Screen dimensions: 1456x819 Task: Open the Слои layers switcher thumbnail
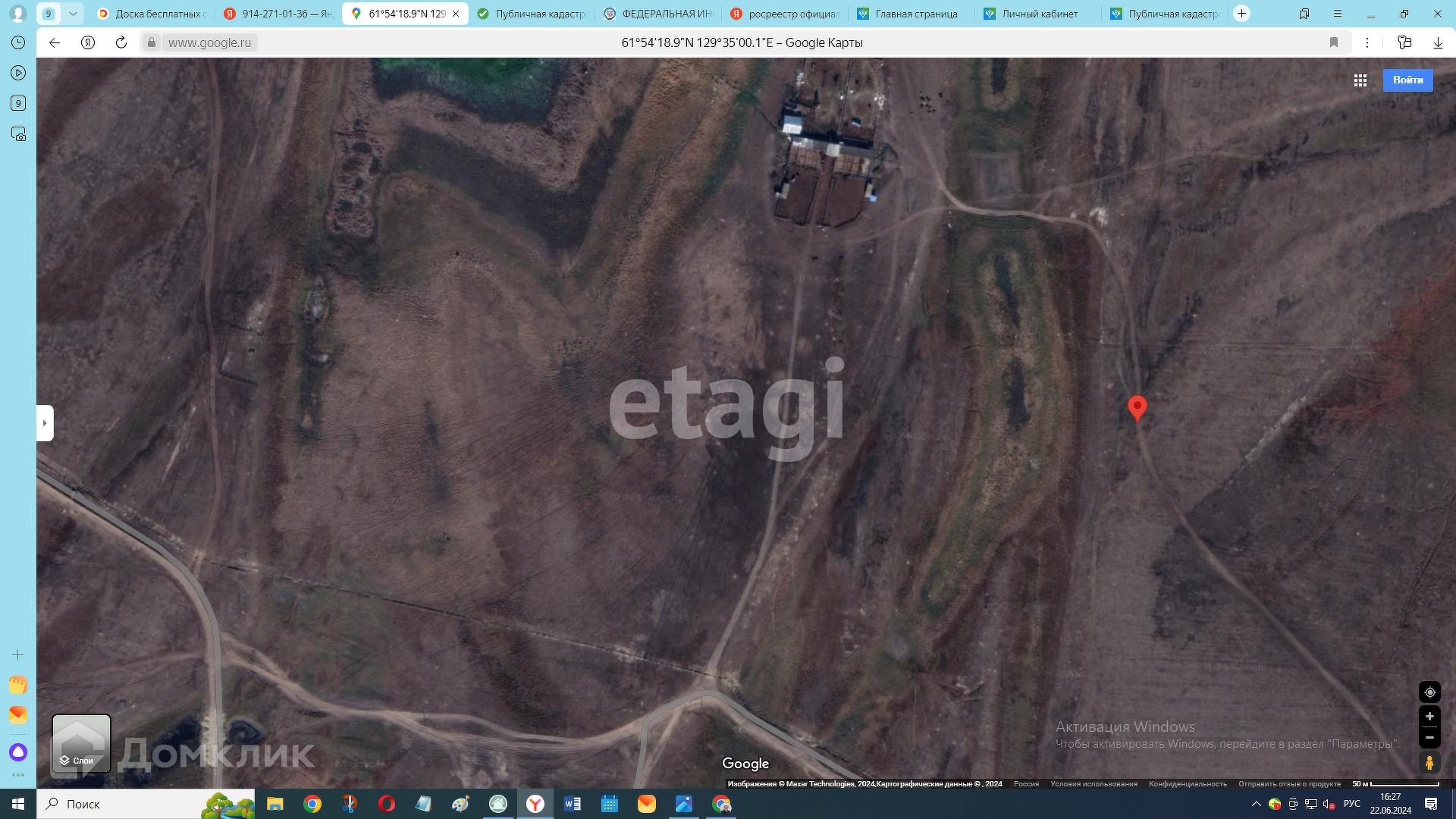81,743
